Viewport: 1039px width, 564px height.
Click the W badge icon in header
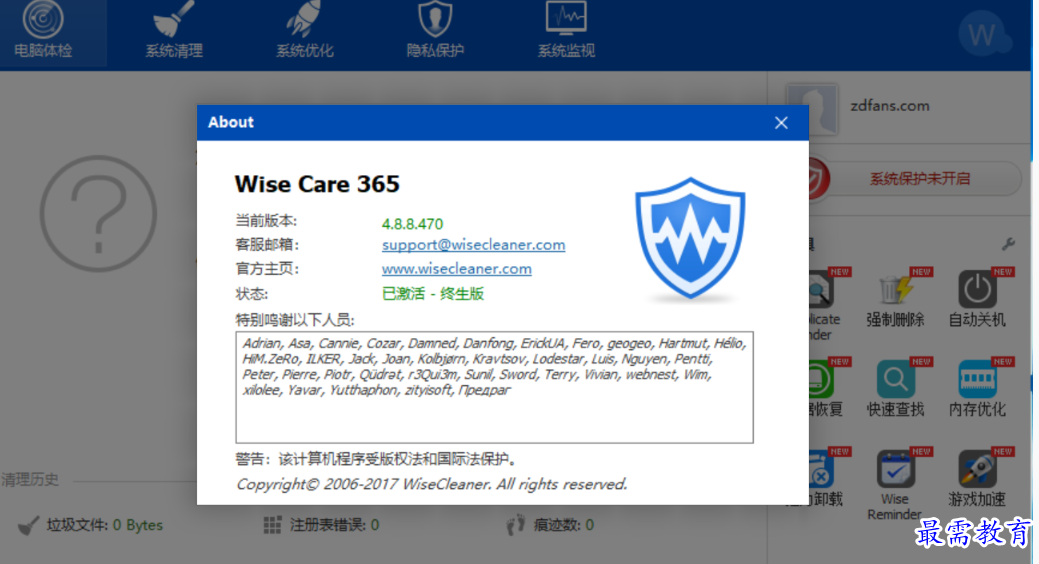[983, 34]
